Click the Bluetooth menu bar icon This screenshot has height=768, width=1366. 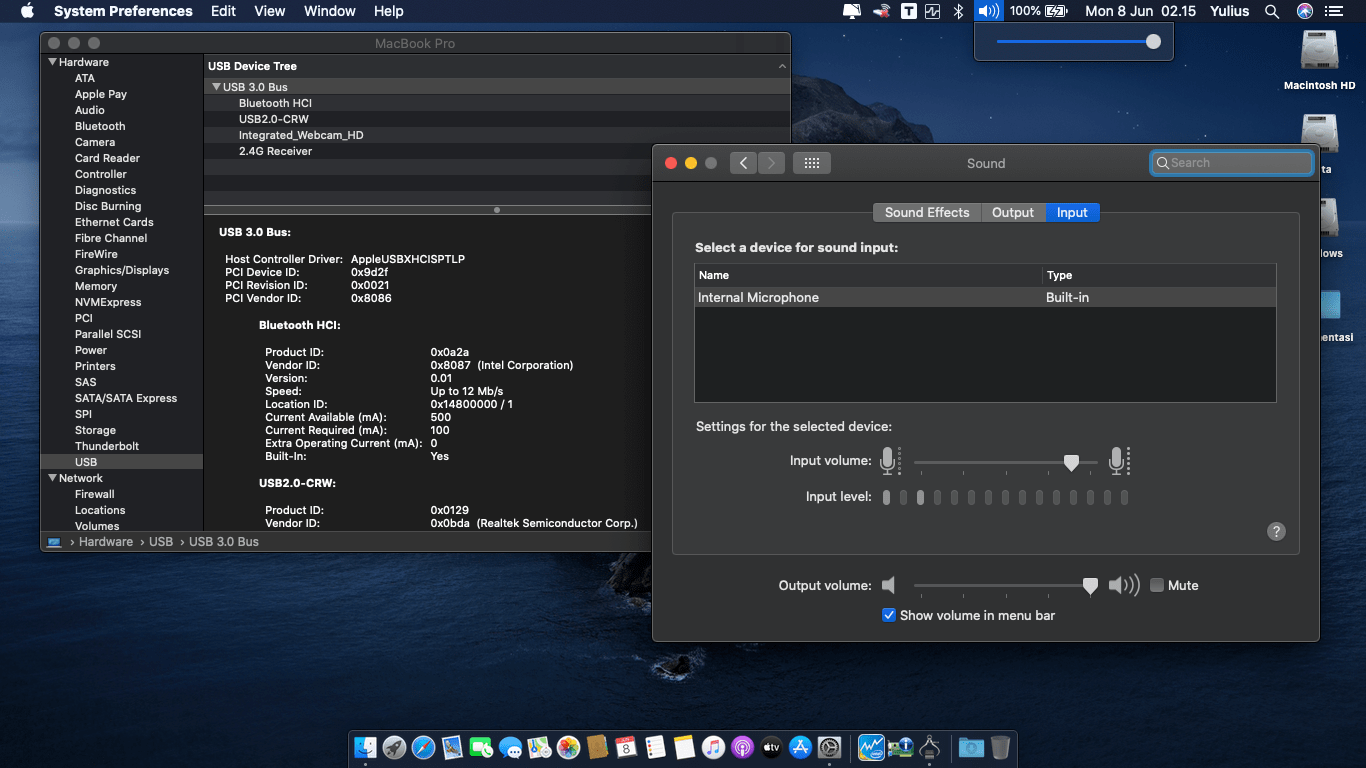(x=958, y=11)
